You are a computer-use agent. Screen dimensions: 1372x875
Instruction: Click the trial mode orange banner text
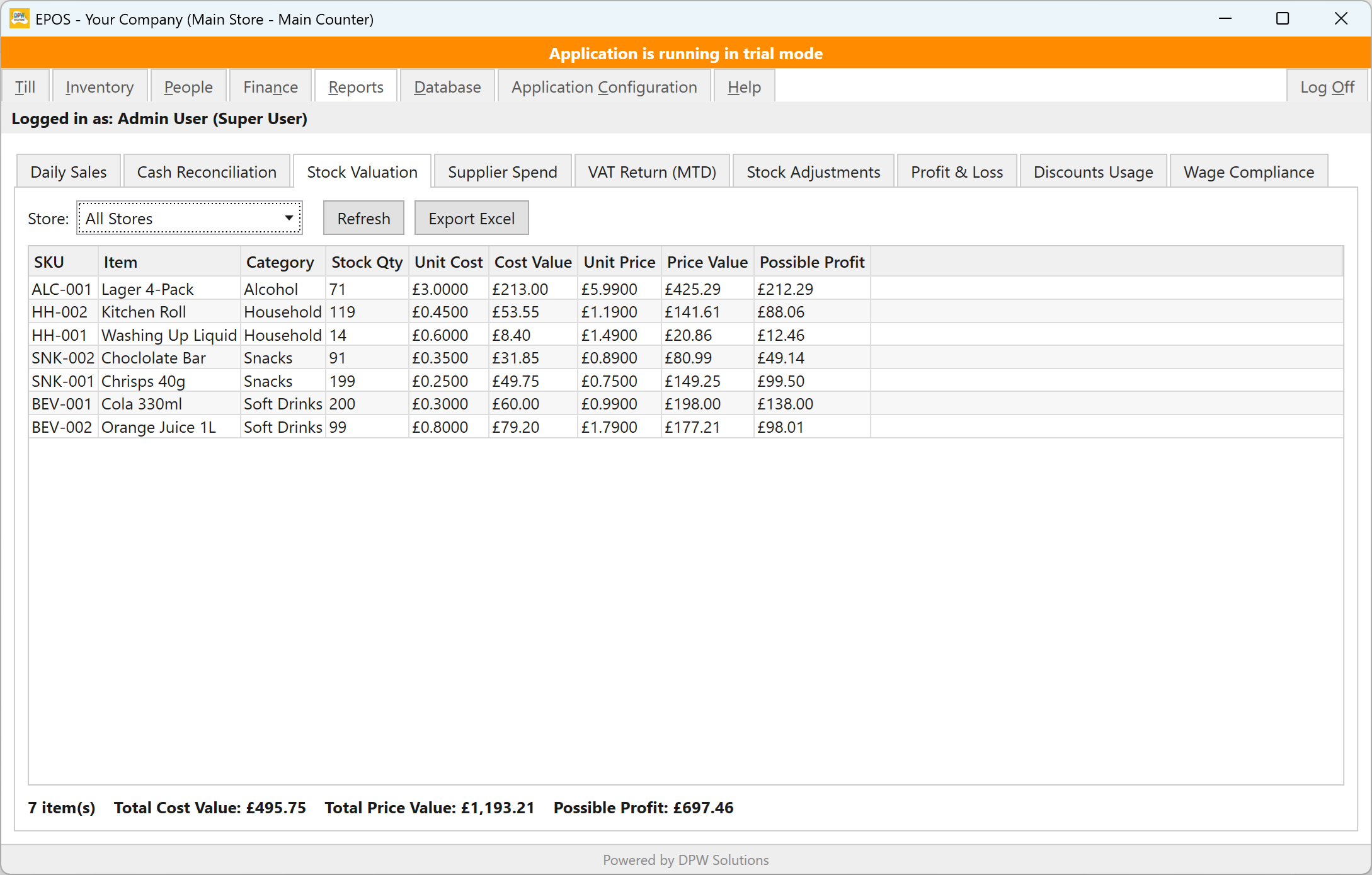click(x=685, y=54)
